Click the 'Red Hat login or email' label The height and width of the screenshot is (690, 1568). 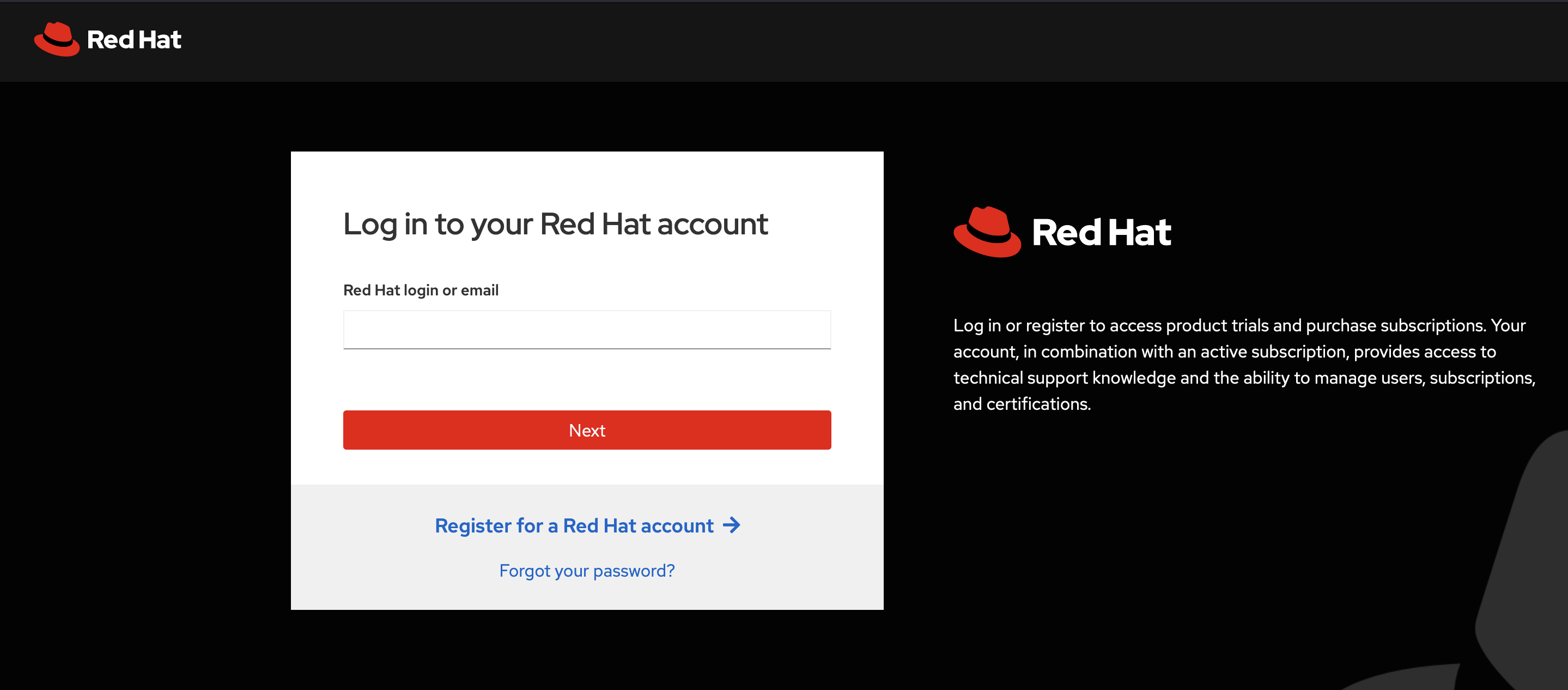421,290
